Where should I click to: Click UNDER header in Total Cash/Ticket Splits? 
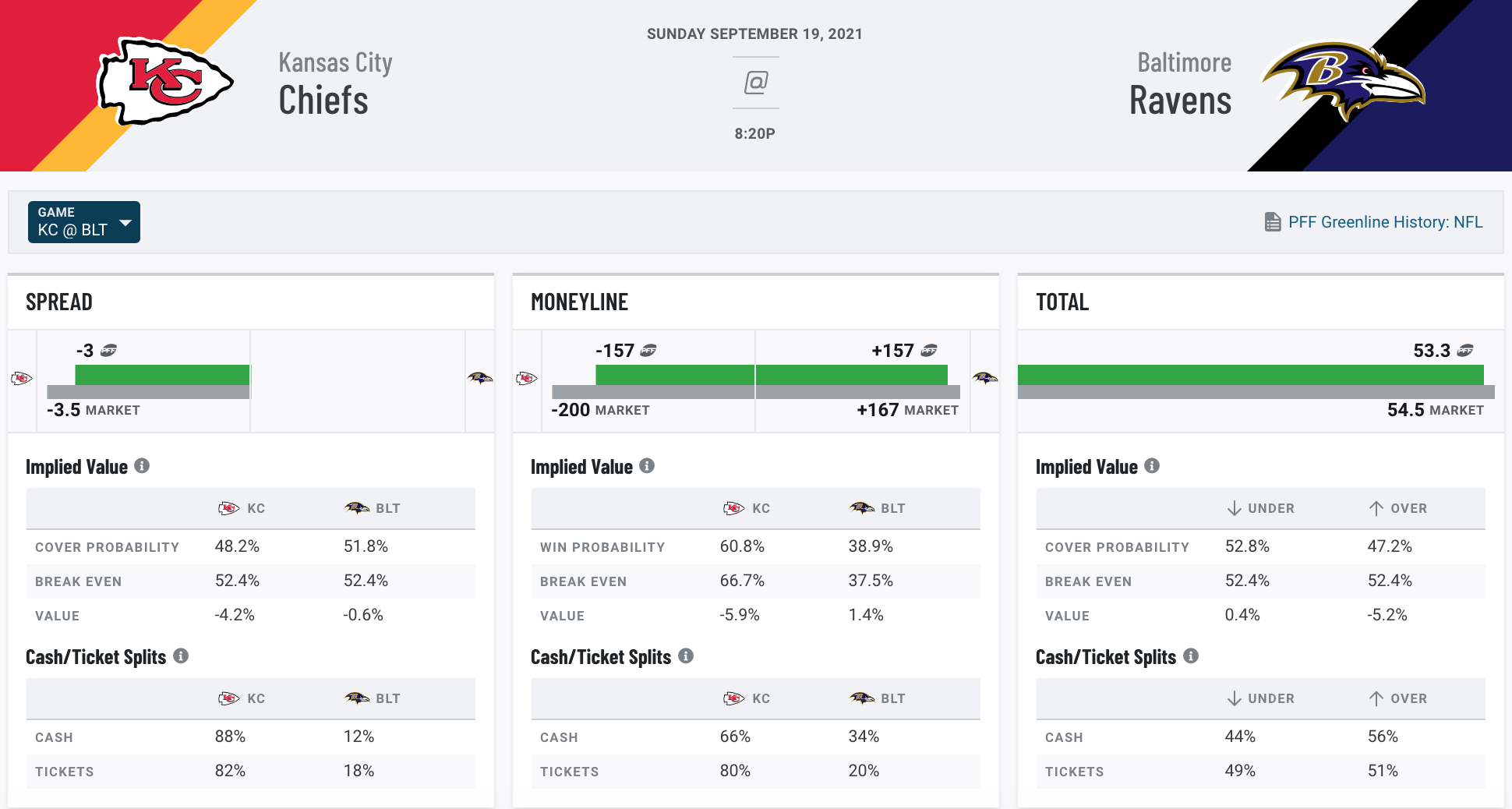click(1260, 698)
